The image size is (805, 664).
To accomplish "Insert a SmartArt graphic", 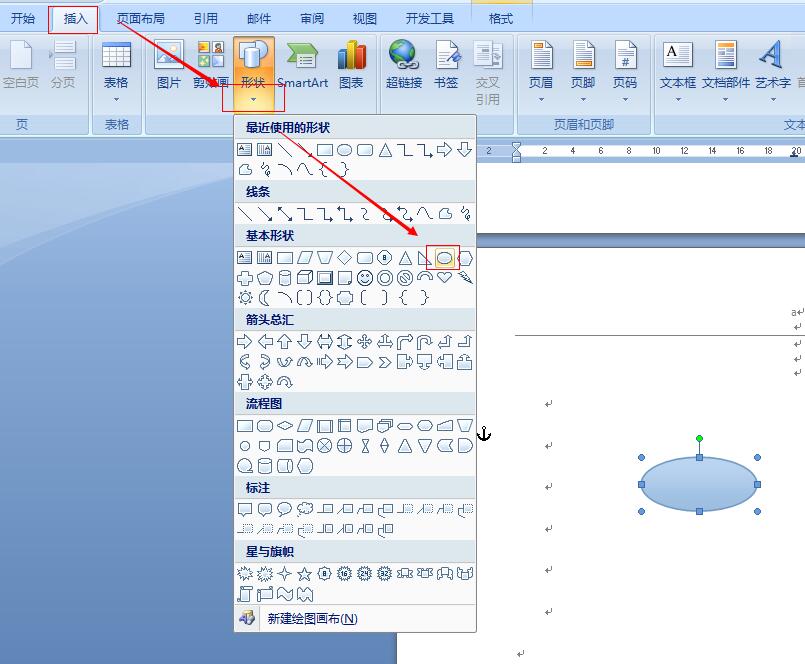I will coord(302,64).
